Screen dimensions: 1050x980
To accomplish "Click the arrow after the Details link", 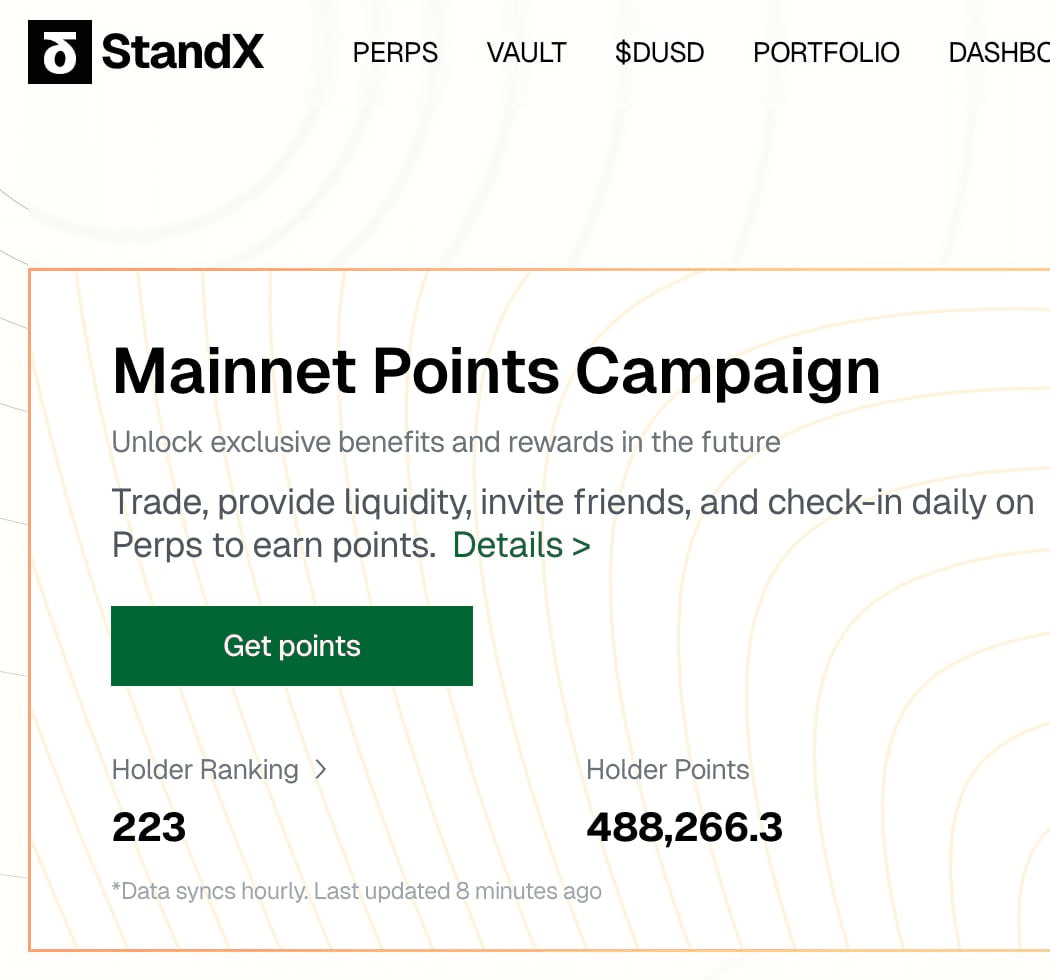I will pos(580,547).
